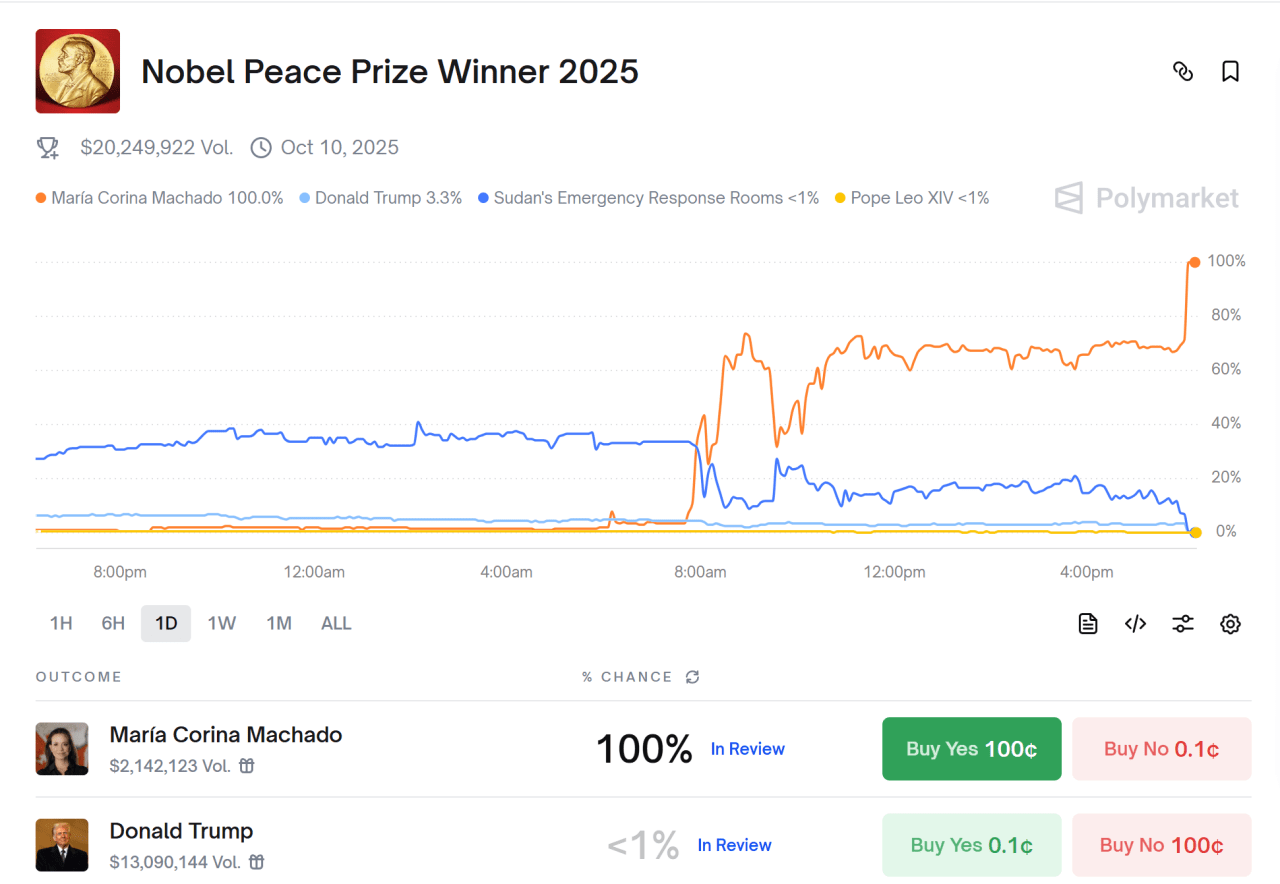This screenshot has width=1280, height=884.
Task: Open the embed code icon
Action: pos(1135,624)
